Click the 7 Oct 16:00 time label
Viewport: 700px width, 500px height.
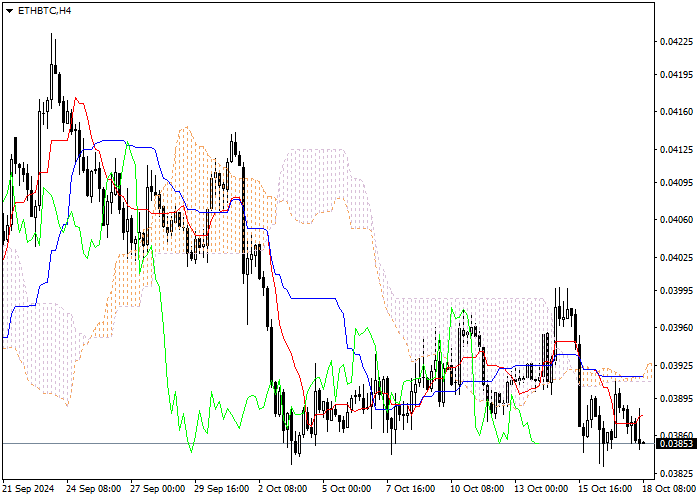coord(411,489)
